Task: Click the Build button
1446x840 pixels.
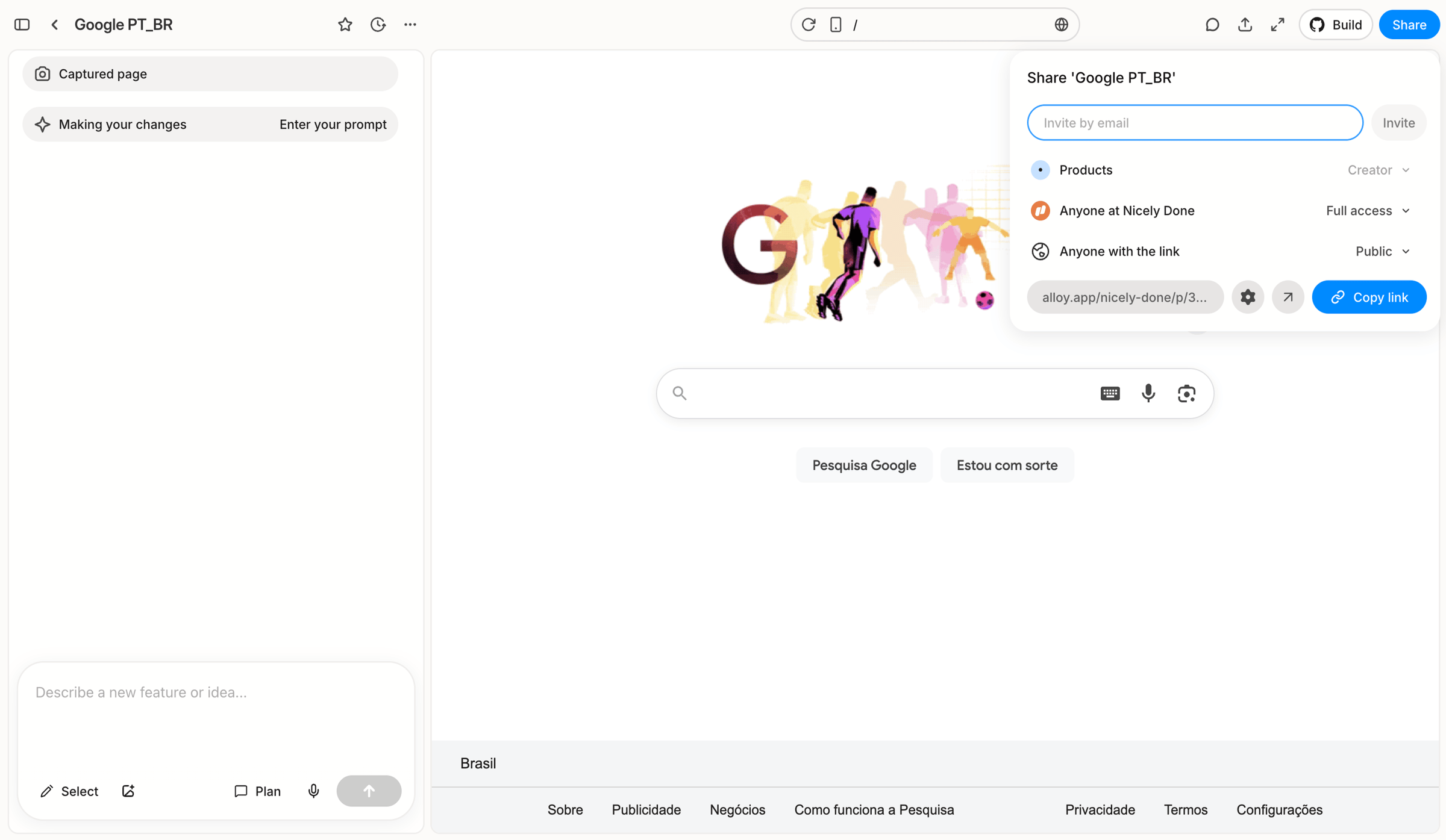Action: [x=1336, y=25]
